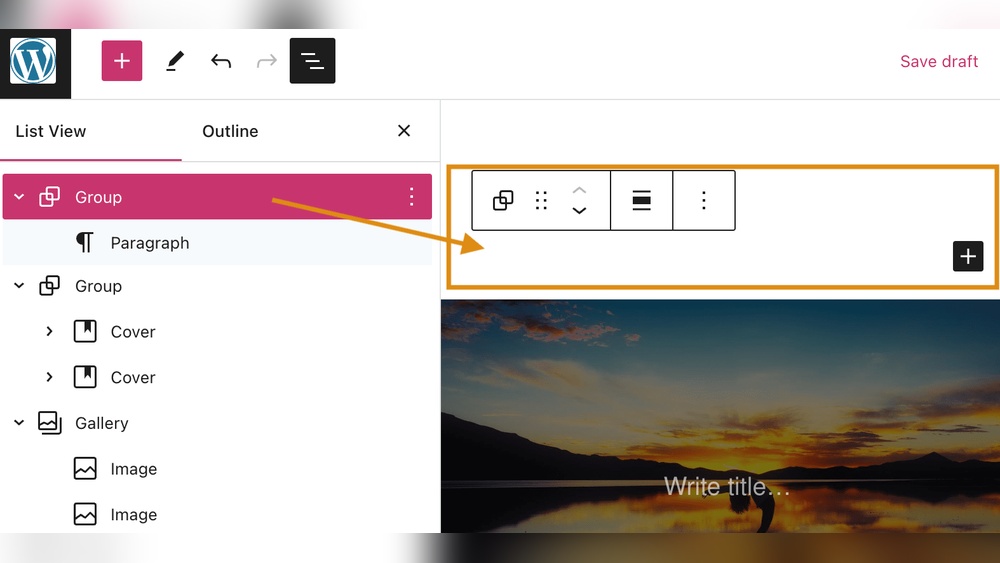
Task: Open options menu for selected Group
Action: [x=411, y=196]
